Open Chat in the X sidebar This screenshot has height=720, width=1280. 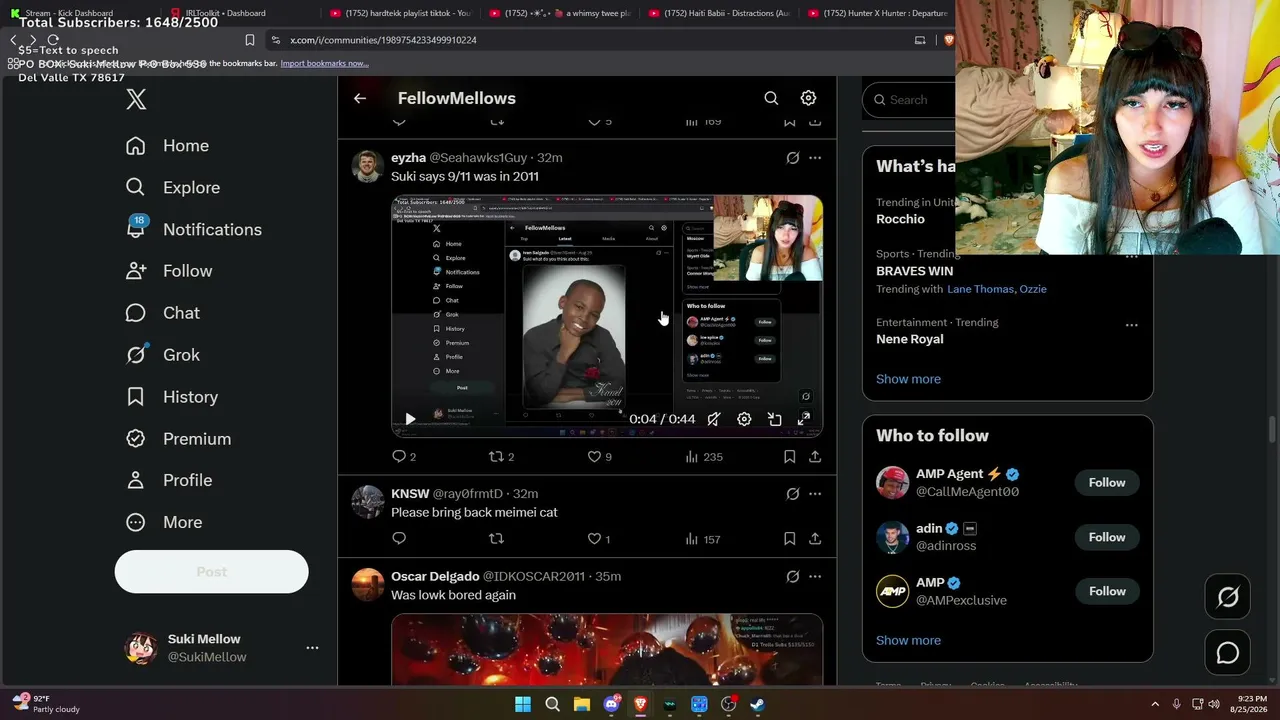pos(163,313)
